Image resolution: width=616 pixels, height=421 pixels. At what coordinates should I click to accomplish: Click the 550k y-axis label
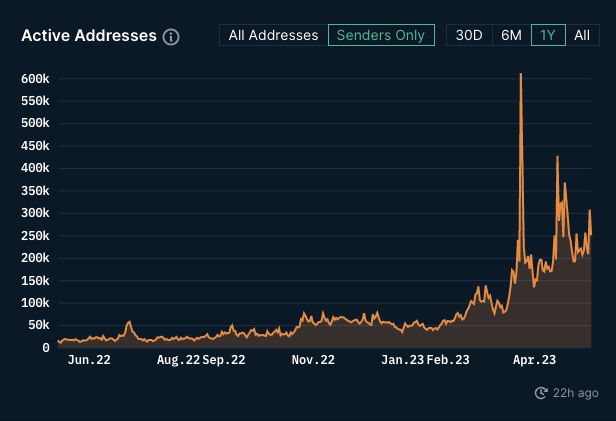[35, 101]
